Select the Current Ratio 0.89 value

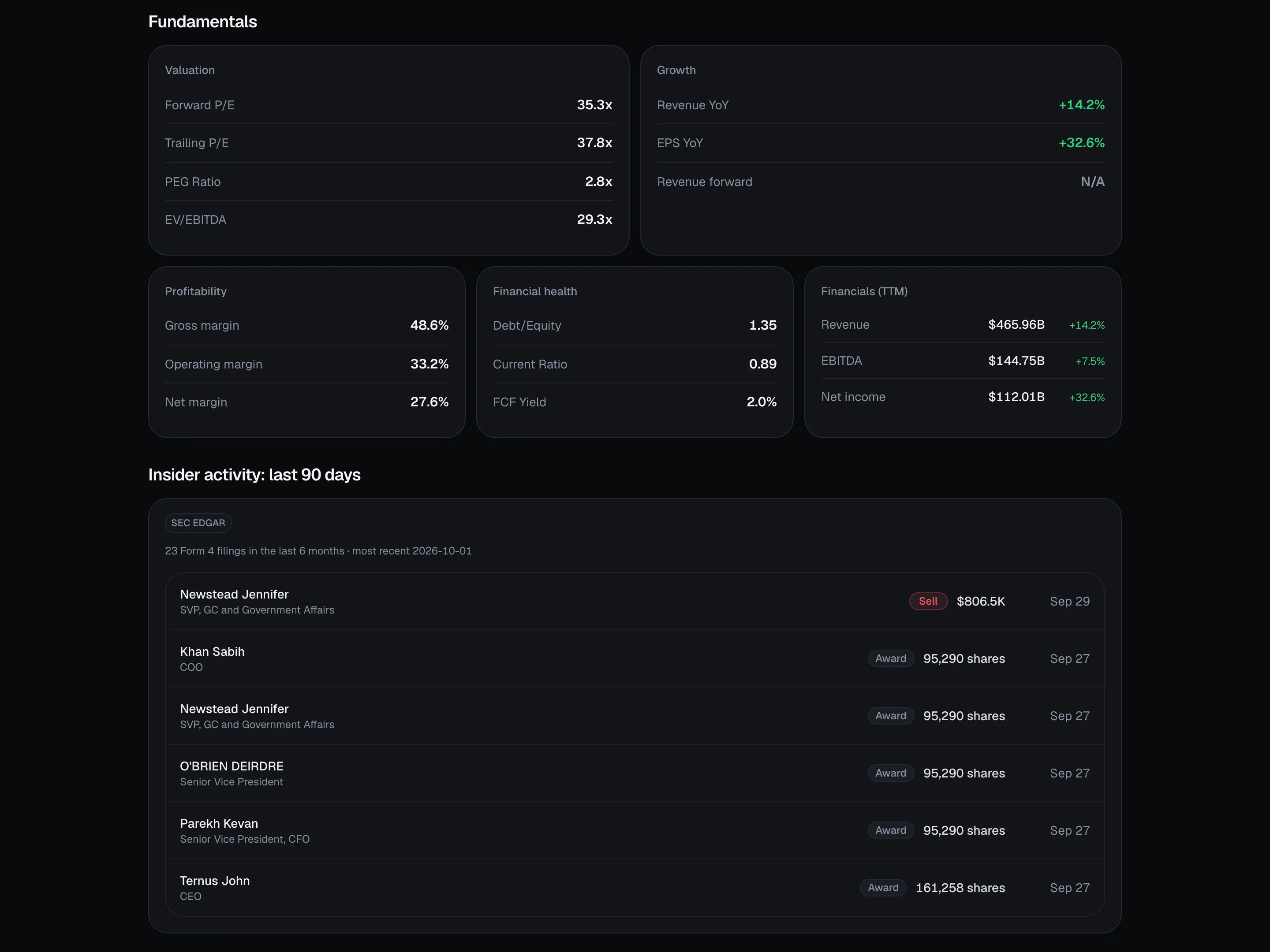(x=762, y=364)
